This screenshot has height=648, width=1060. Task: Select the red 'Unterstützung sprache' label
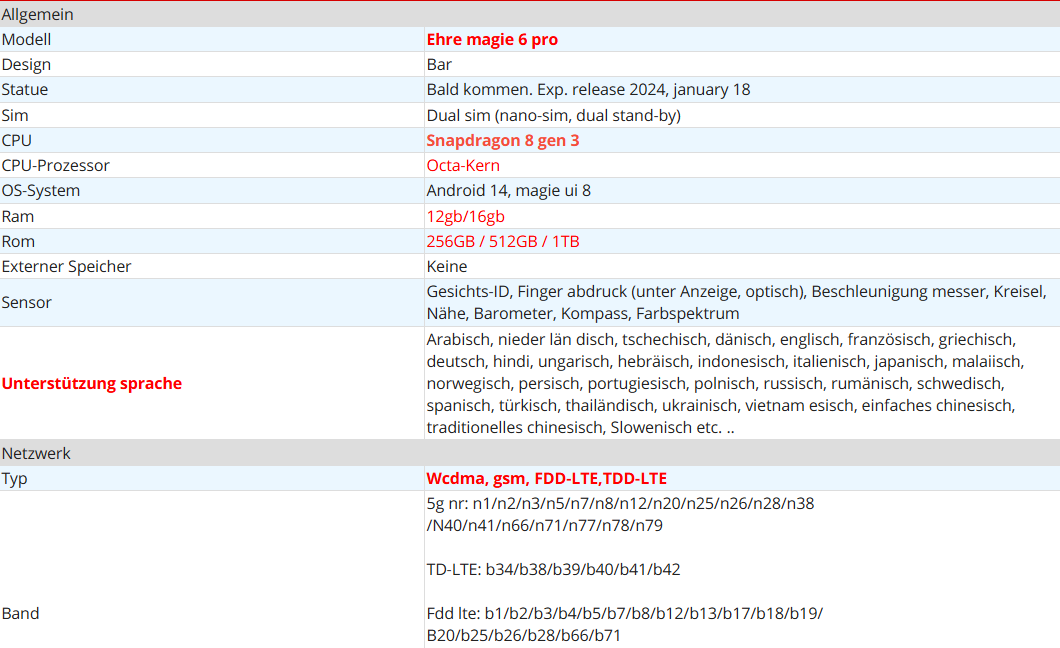click(92, 383)
